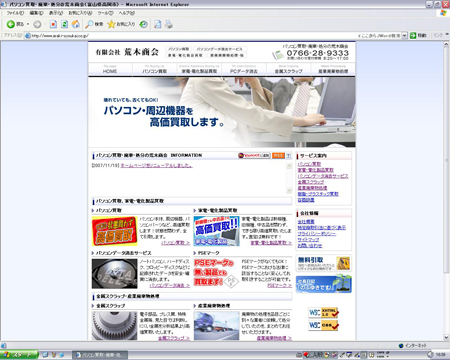Select the 金属スクラップ navigation tab
This screenshot has height=360, width=450.
click(x=289, y=69)
